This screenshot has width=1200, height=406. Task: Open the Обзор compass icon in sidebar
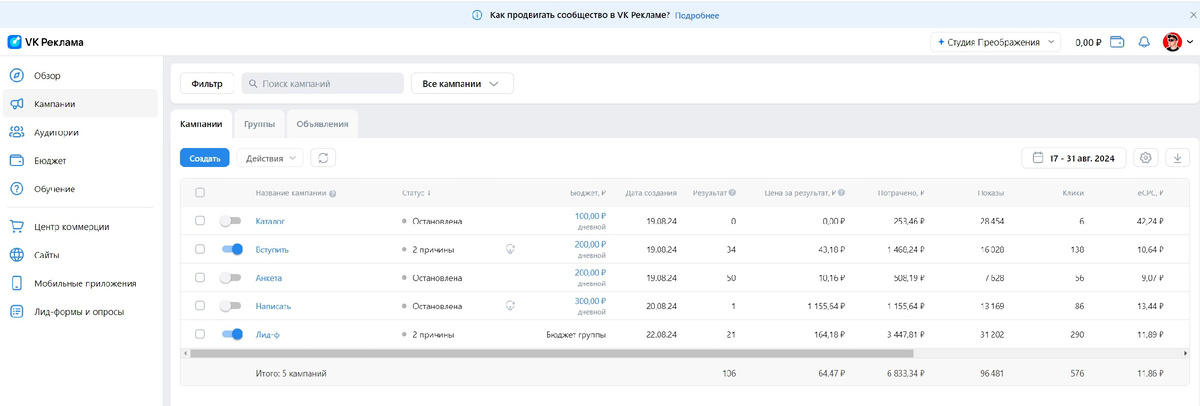16,75
